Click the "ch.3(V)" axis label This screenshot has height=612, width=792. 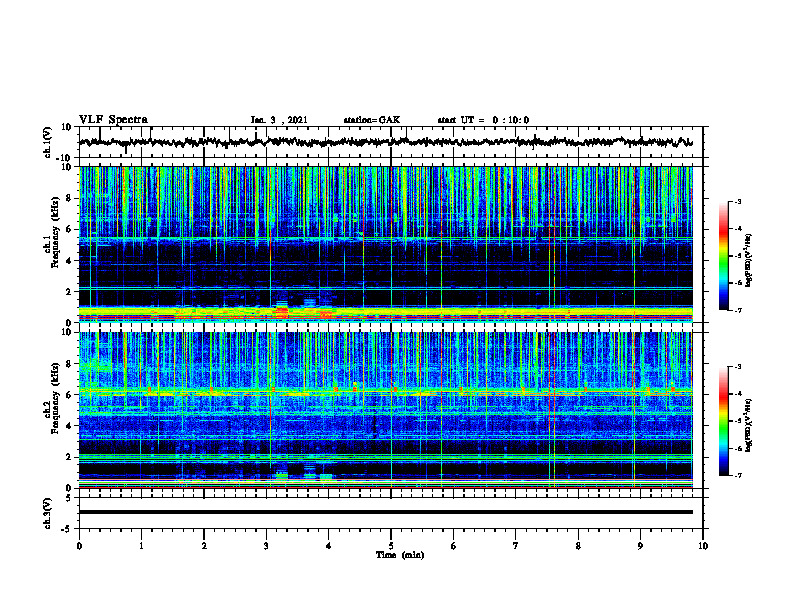tap(48, 514)
